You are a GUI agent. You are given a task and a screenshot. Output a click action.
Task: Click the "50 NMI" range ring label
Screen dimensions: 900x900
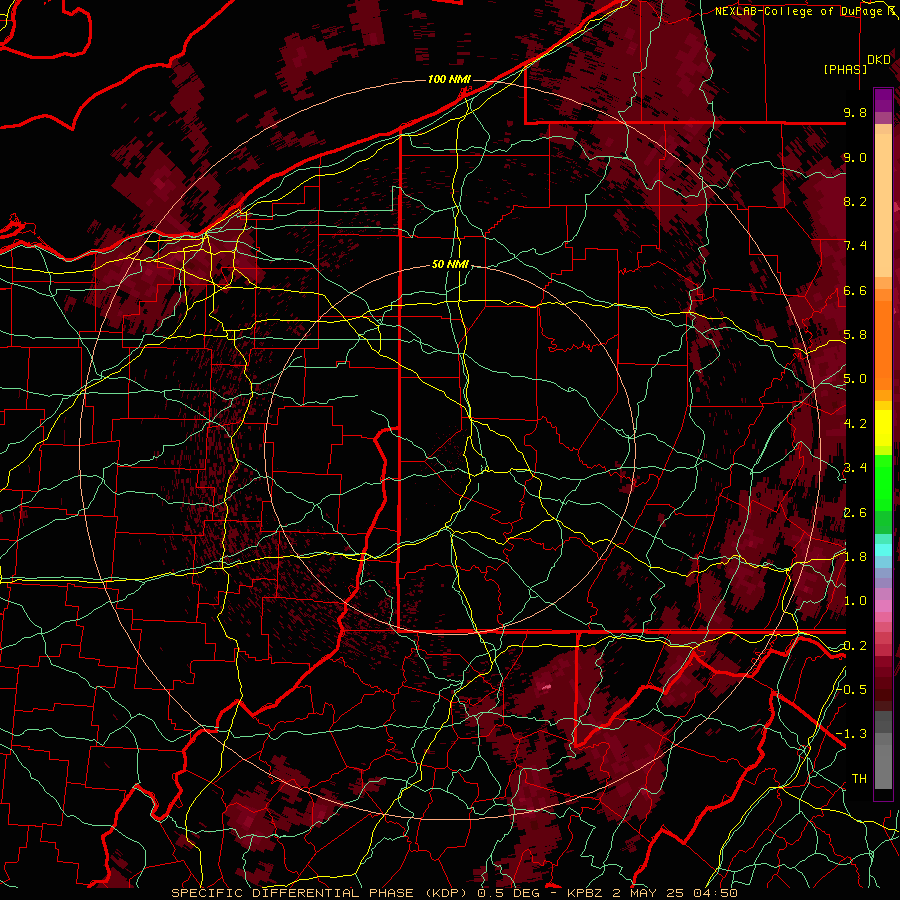(x=450, y=264)
